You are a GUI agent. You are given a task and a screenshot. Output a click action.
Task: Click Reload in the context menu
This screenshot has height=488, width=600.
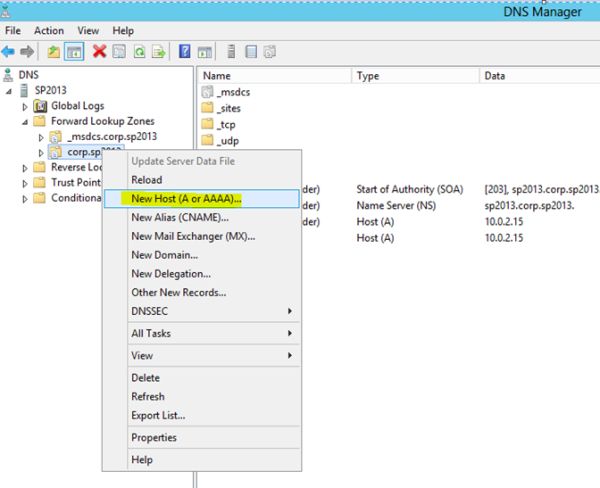click(x=202, y=180)
